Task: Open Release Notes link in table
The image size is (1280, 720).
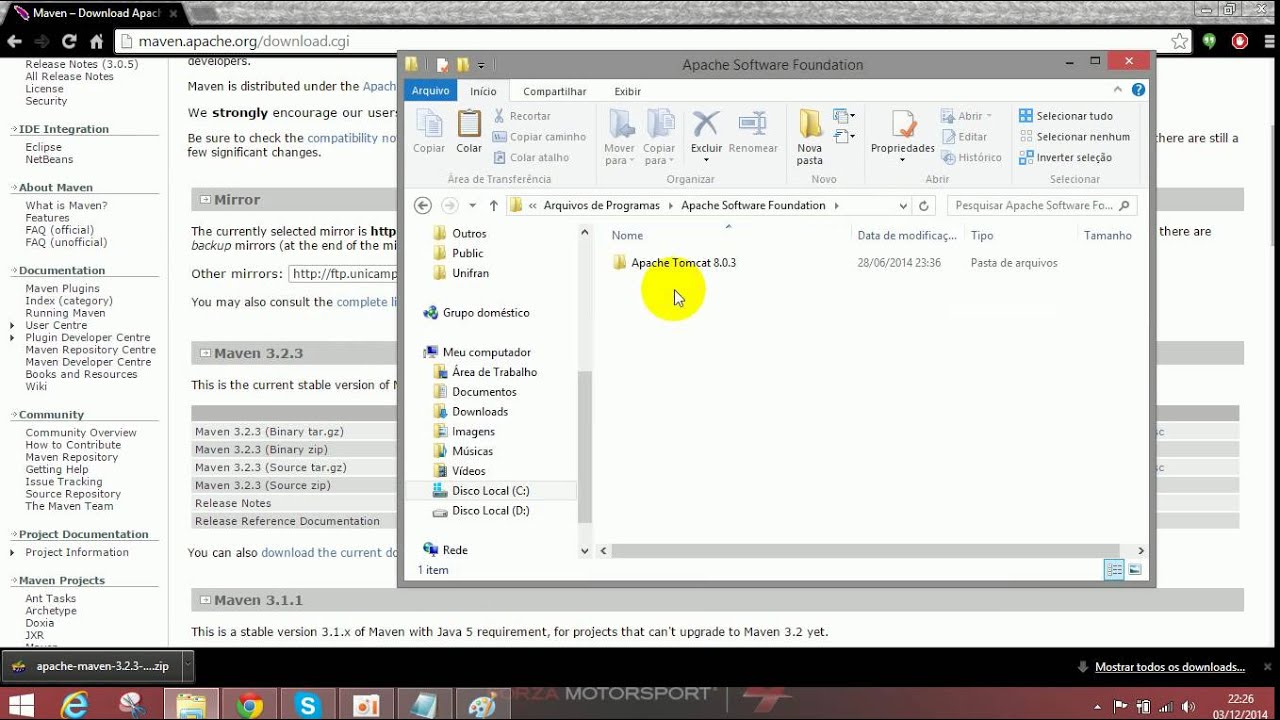Action: (x=233, y=503)
